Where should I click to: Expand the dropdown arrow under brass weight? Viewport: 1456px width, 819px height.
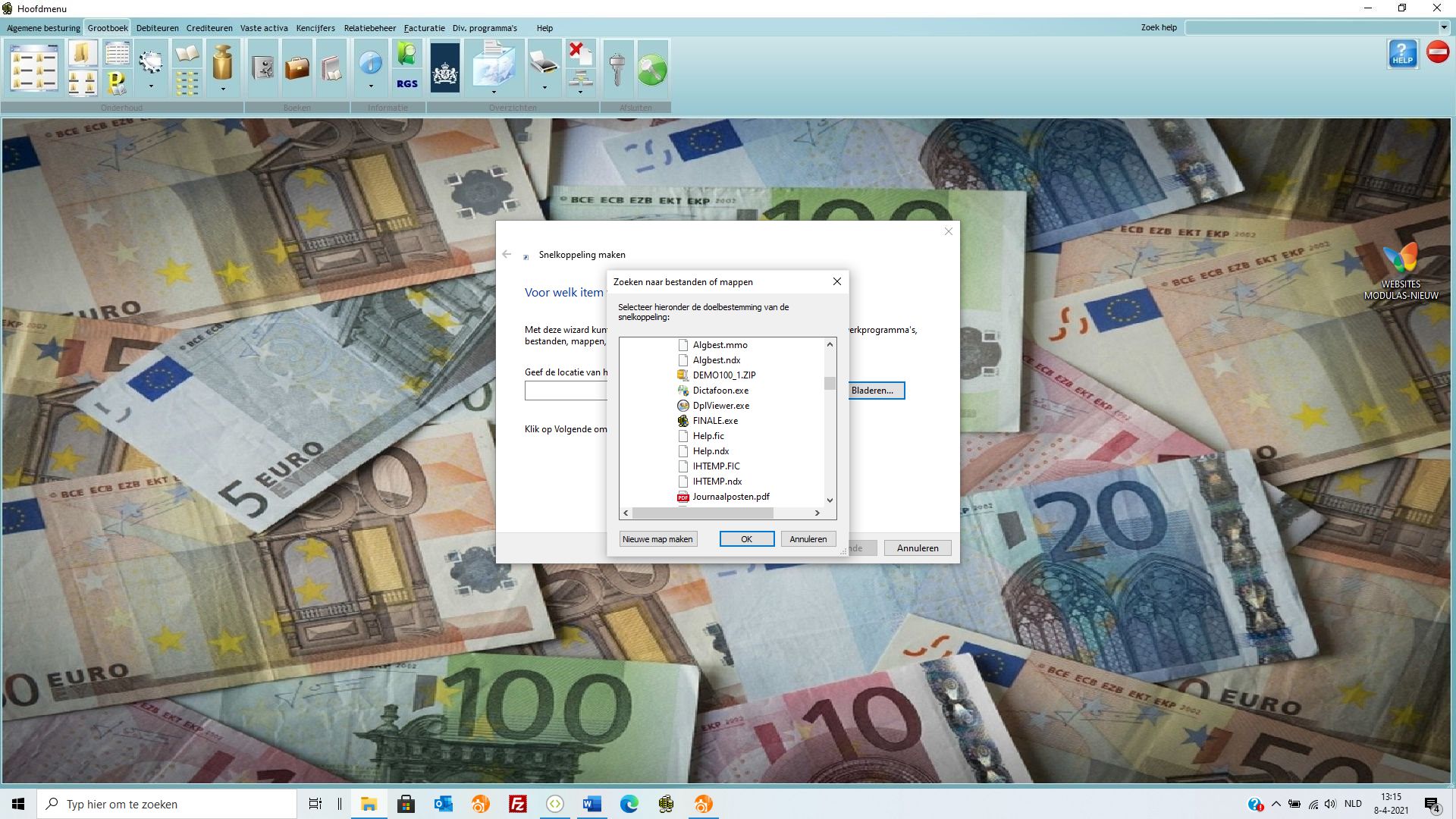pos(222,89)
